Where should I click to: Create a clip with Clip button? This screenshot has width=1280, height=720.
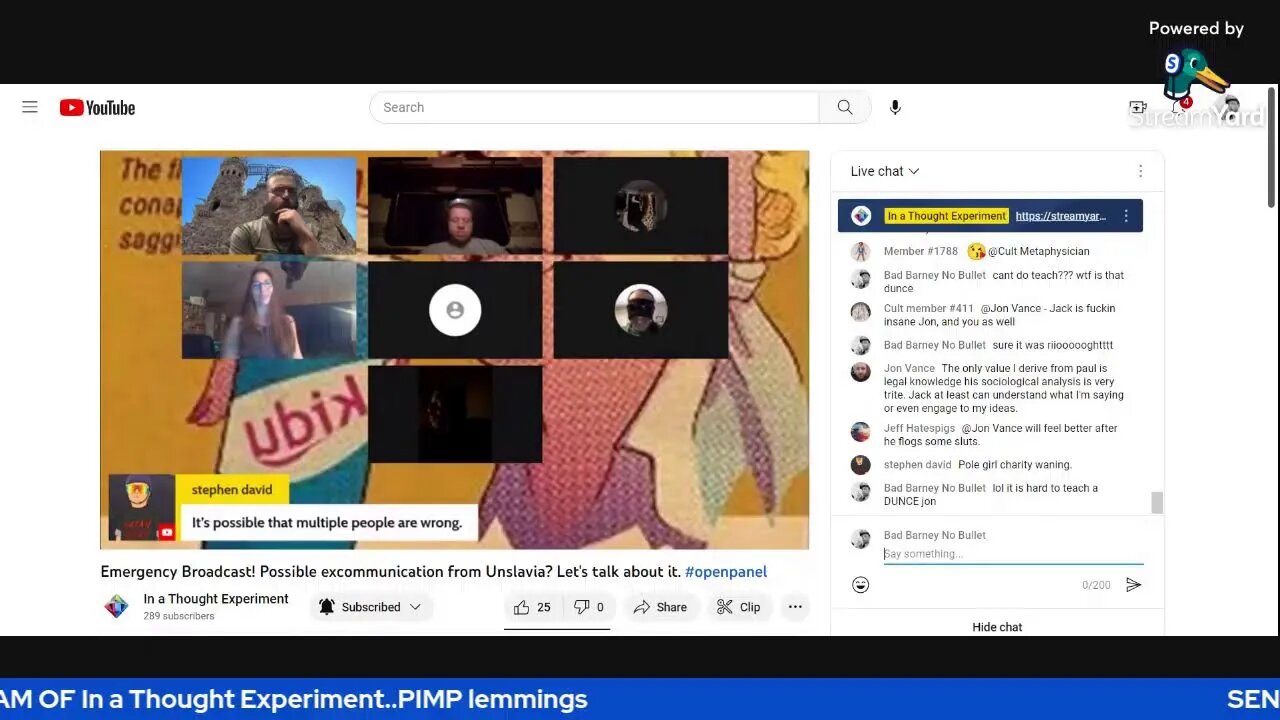739,607
